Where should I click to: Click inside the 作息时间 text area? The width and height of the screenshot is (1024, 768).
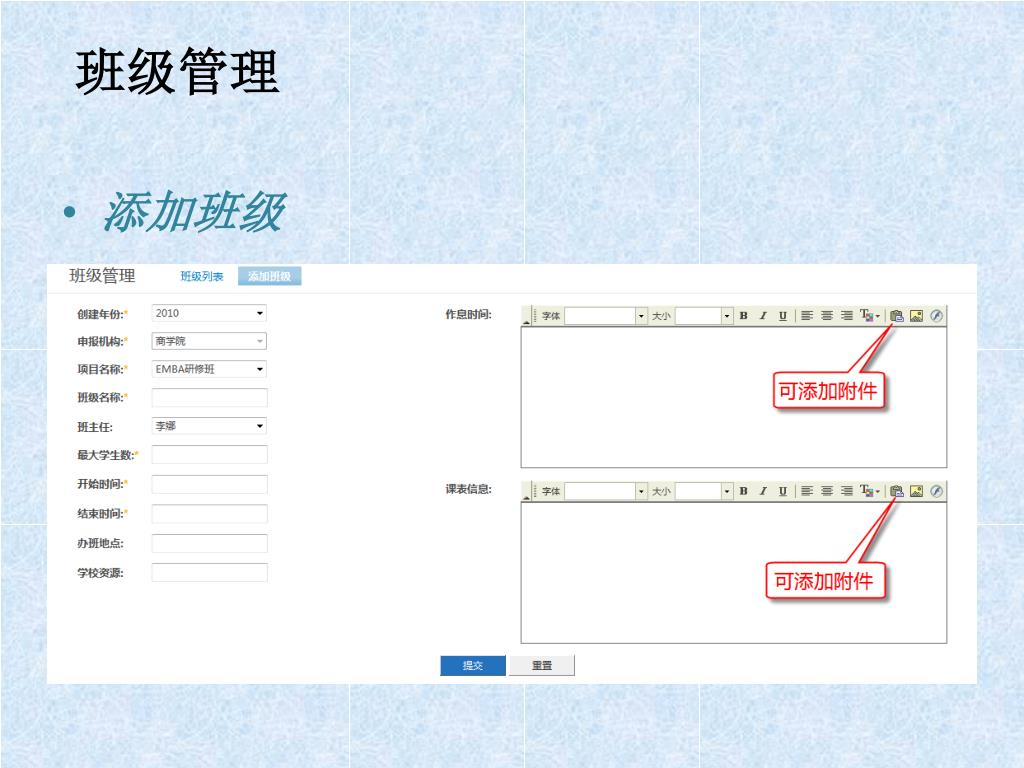pos(733,397)
